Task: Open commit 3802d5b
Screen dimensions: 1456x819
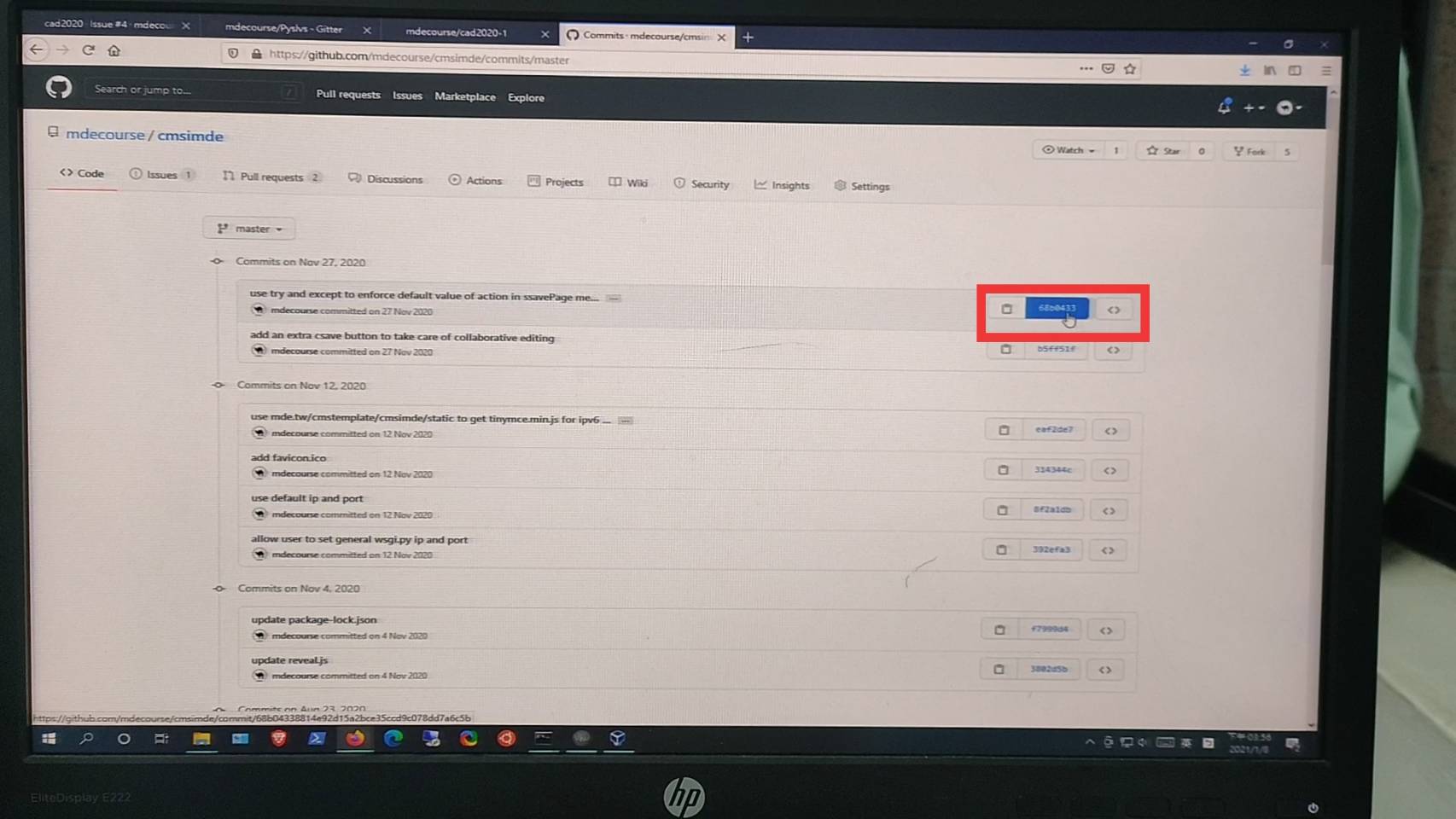Action: [x=1049, y=670]
